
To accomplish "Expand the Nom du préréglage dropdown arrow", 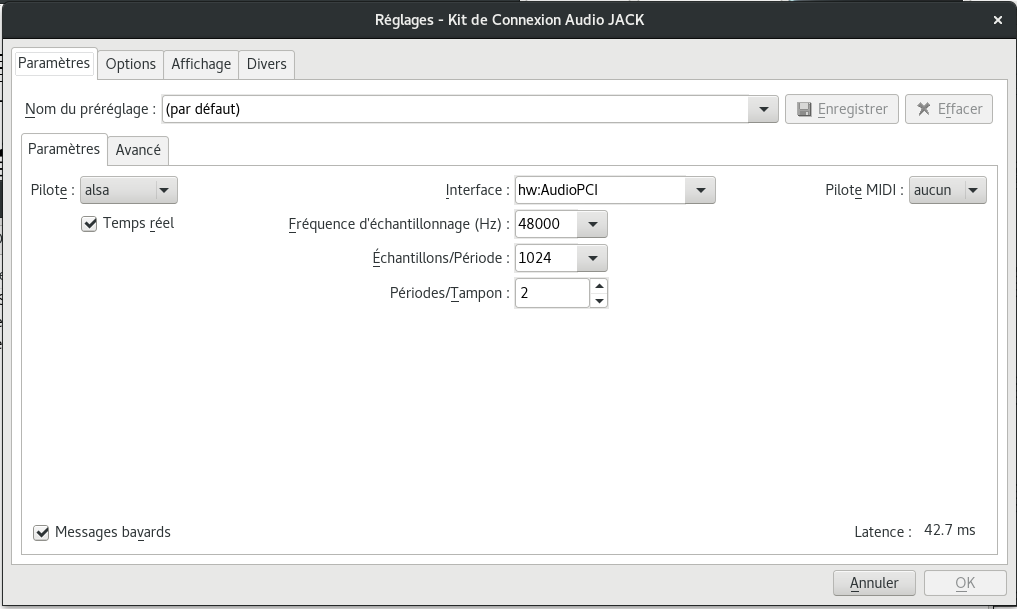I will pyautogui.click(x=763, y=109).
